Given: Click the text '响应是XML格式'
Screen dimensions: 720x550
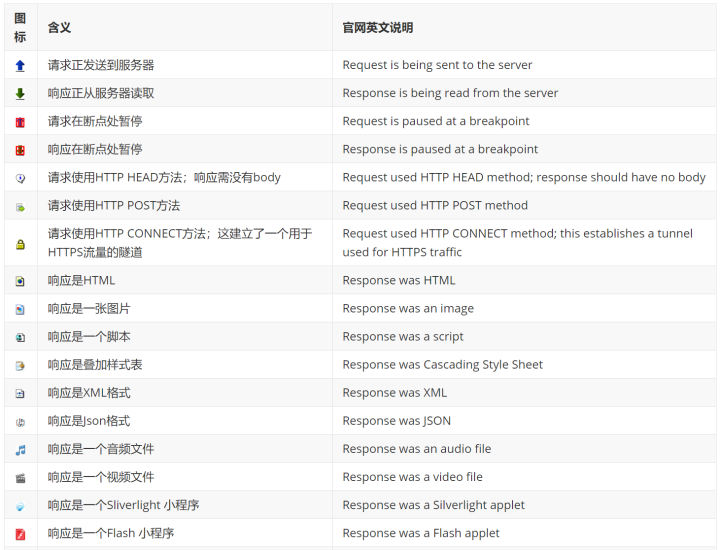Looking at the screenshot, I should [x=89, y=393].
